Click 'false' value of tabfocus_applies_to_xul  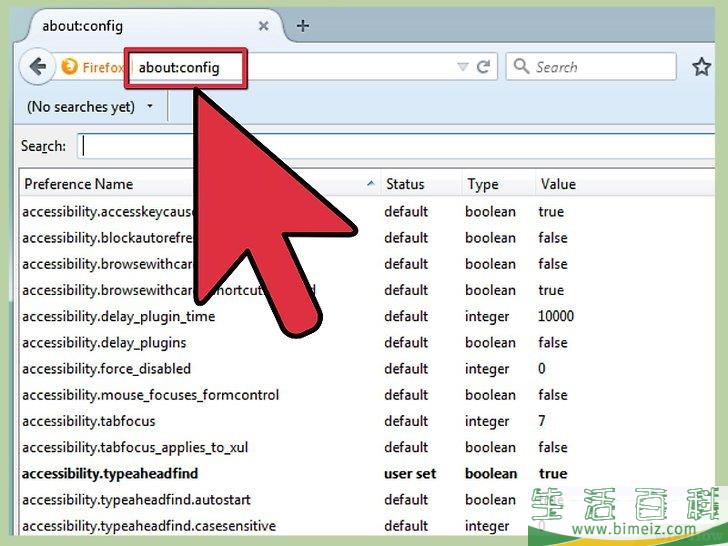[x=553, y=447]
